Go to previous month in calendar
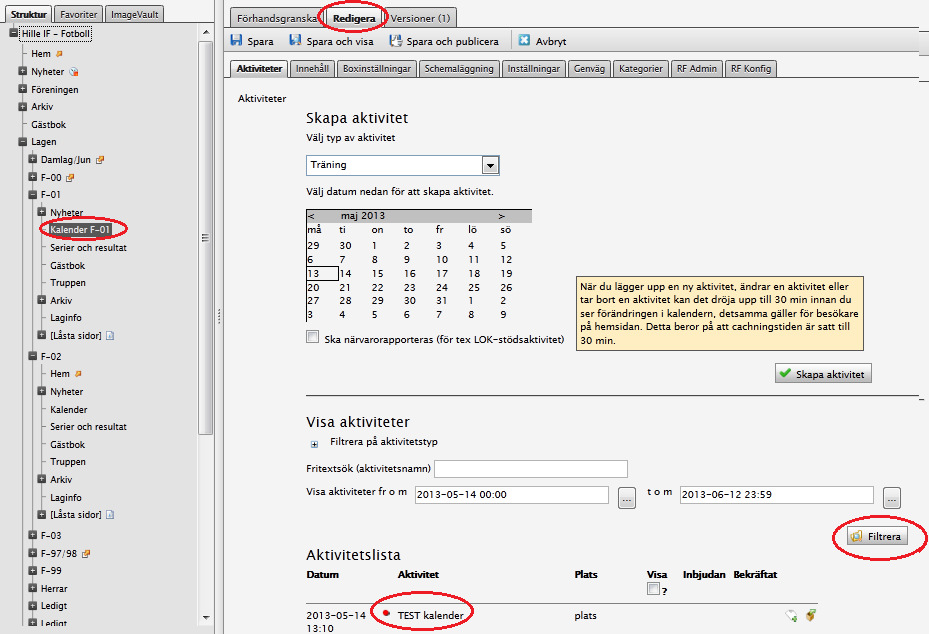Image resolution: width=929 pixels, height=634 pixels. [x=312, y=216]
